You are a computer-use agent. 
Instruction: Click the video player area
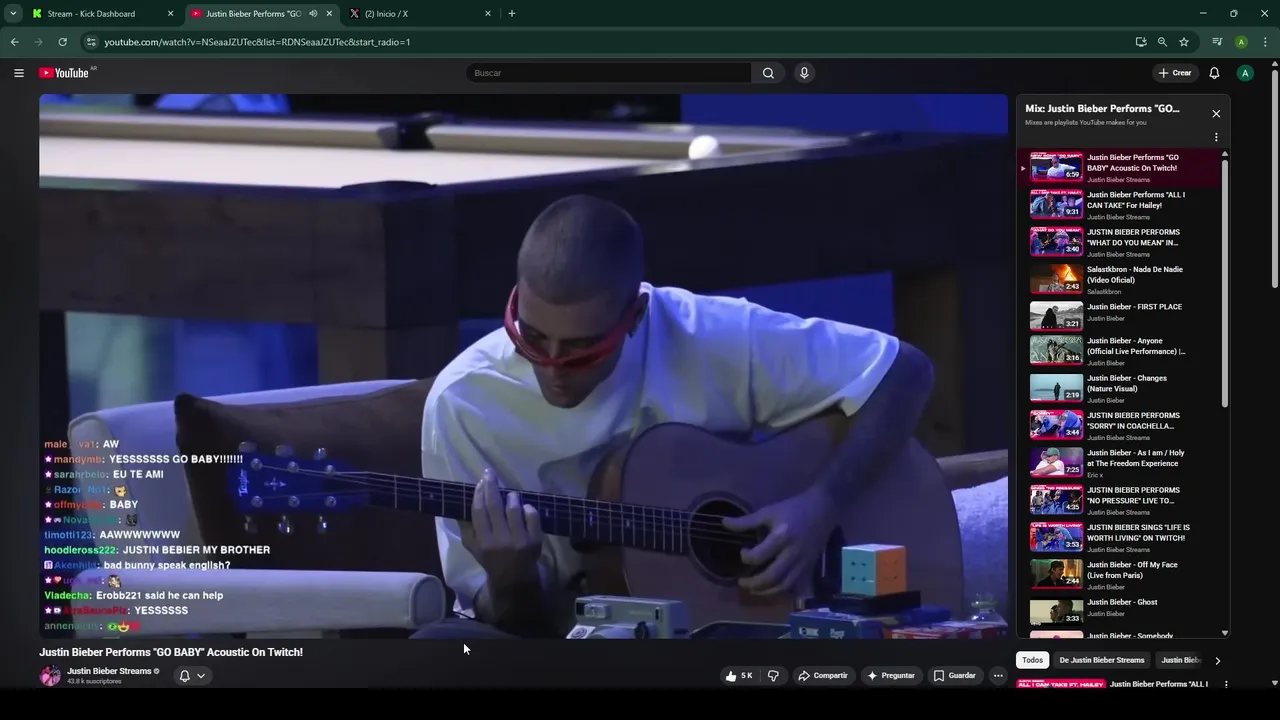[523, 366]
